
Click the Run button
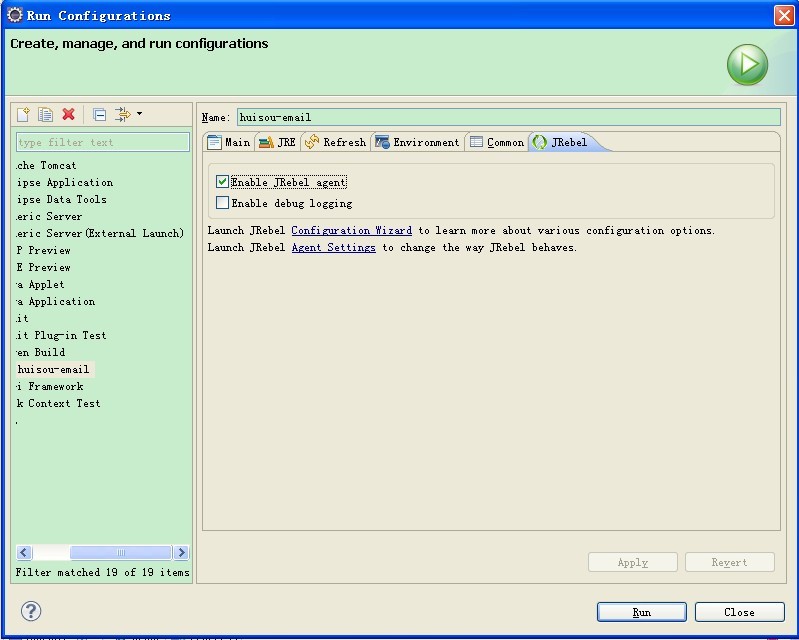(x=642, y=612)
